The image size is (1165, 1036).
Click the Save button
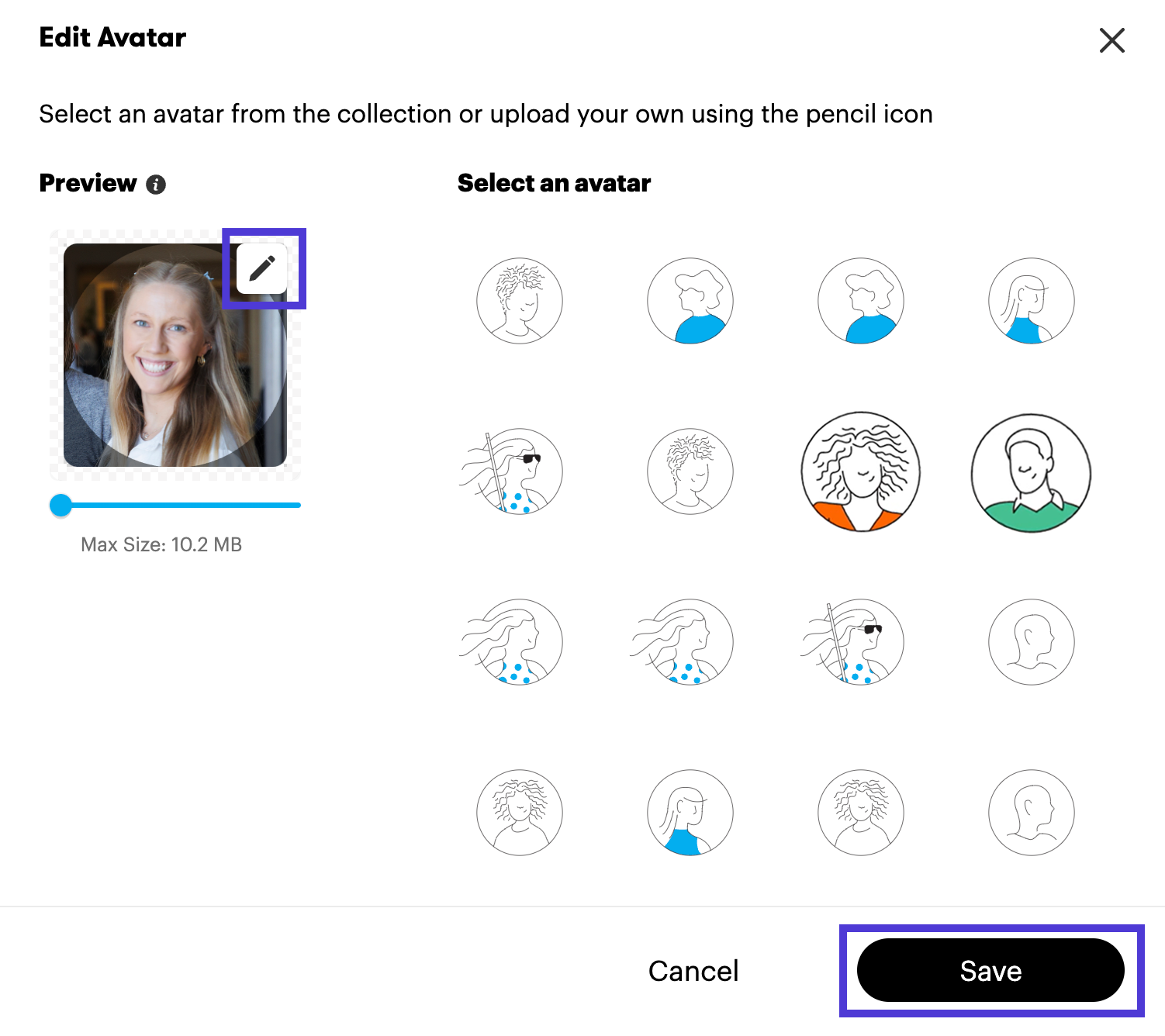(x=990, y=971)
